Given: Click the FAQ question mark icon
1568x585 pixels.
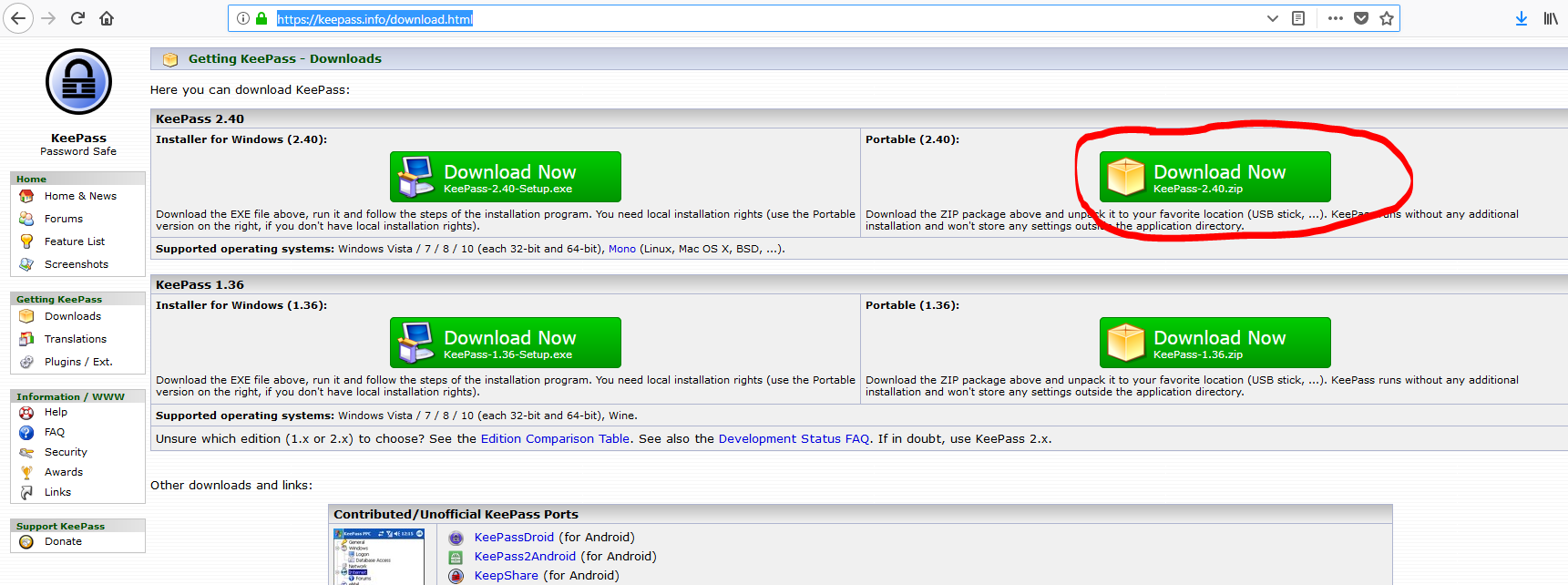Looking at the screenshot, I should point(26,432).
